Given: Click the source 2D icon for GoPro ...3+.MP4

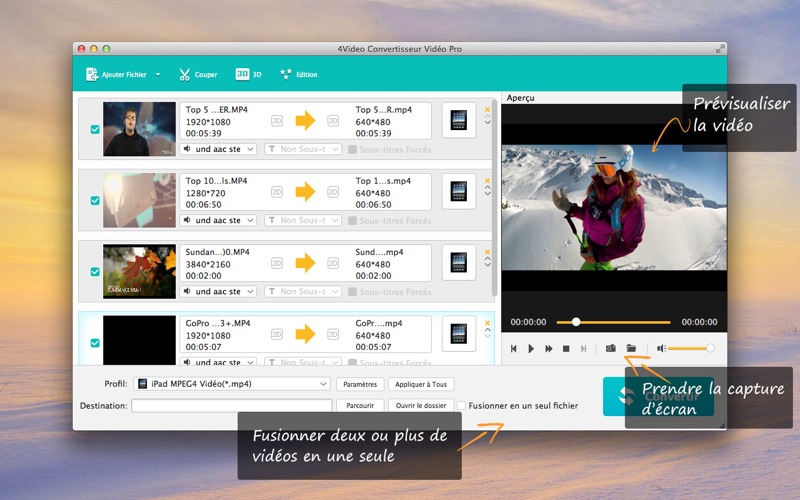Looking at the screenshot, I should [277, 334].
